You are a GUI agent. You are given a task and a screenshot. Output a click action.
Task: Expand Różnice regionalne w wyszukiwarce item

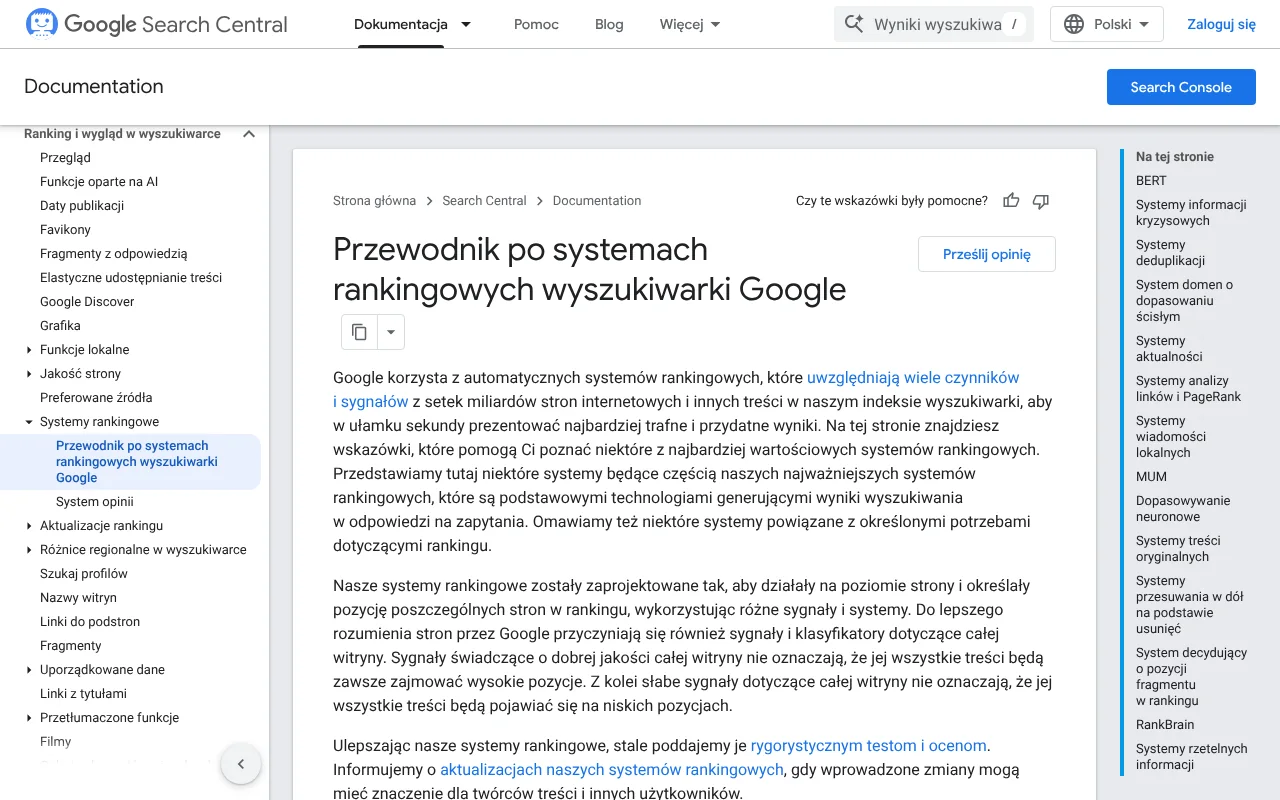pyautogui.click(x=29, y=550)
